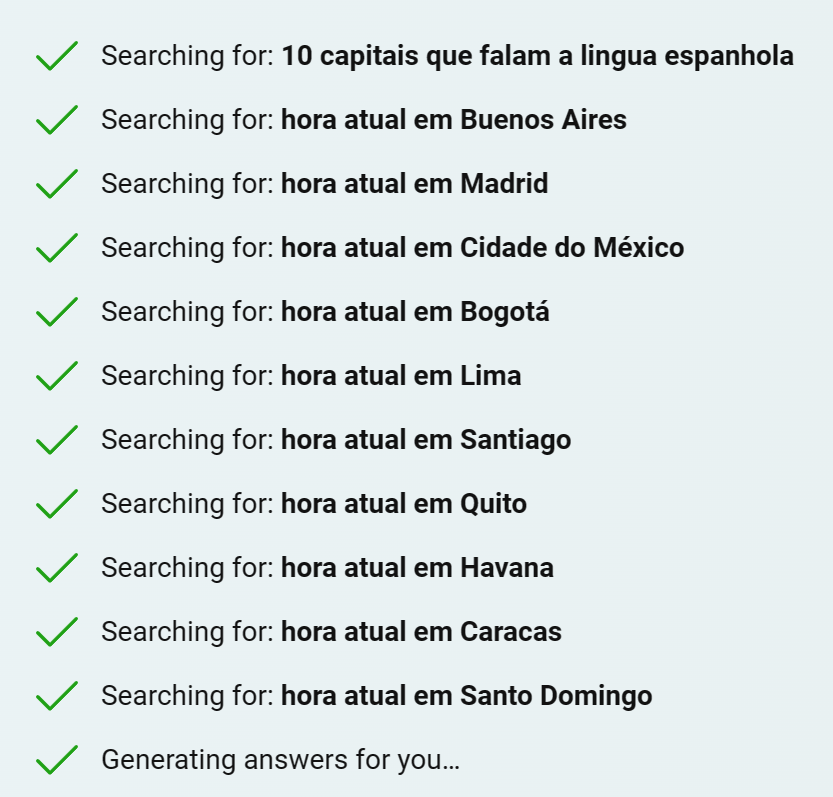The width and height of the screenshot is (833, 797).
Task: Click the checkmark next to the Madrid search
Action: [57, 185]
